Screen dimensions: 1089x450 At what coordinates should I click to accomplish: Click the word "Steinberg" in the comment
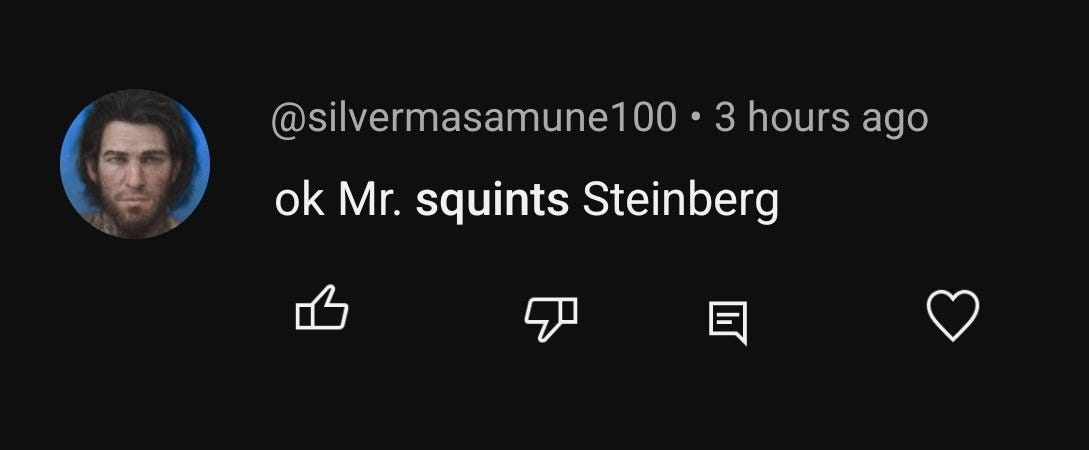681,202
